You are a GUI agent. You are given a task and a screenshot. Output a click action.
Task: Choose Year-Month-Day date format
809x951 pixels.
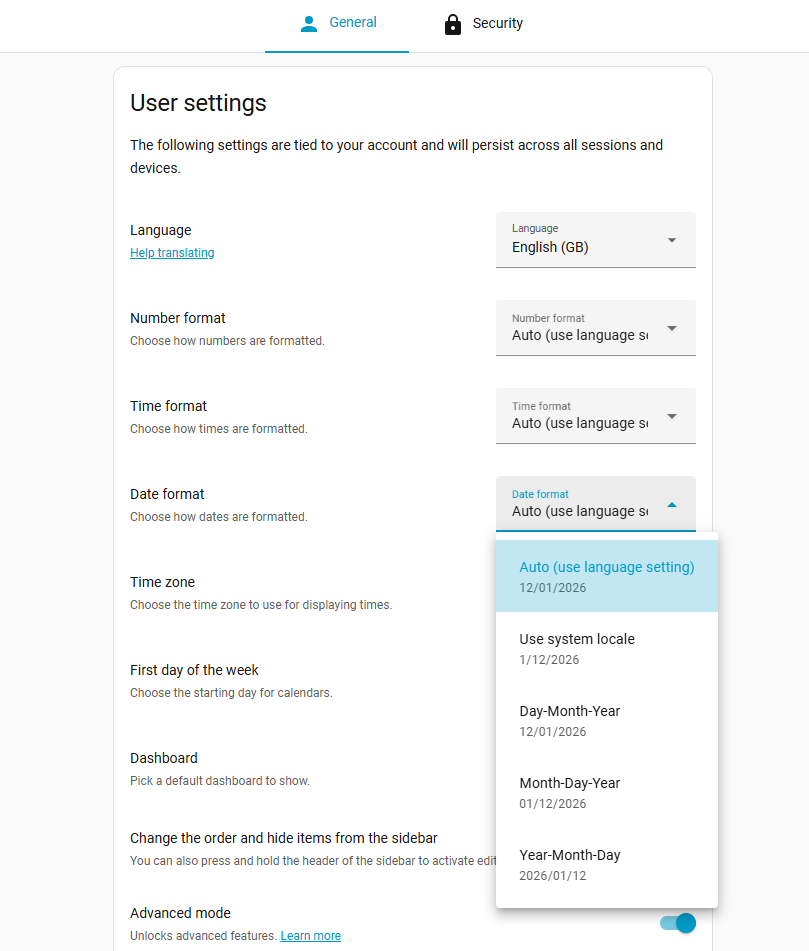click(x=606, y=864)
